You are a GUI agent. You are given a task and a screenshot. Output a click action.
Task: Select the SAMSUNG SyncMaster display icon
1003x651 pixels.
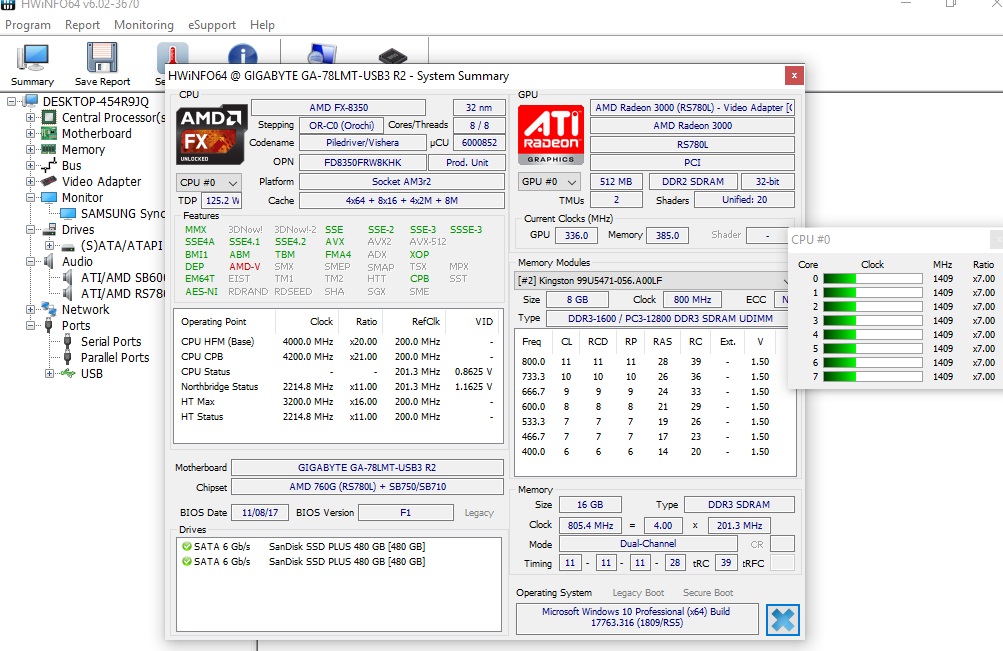pyautogui.click(x=68, y=214)
